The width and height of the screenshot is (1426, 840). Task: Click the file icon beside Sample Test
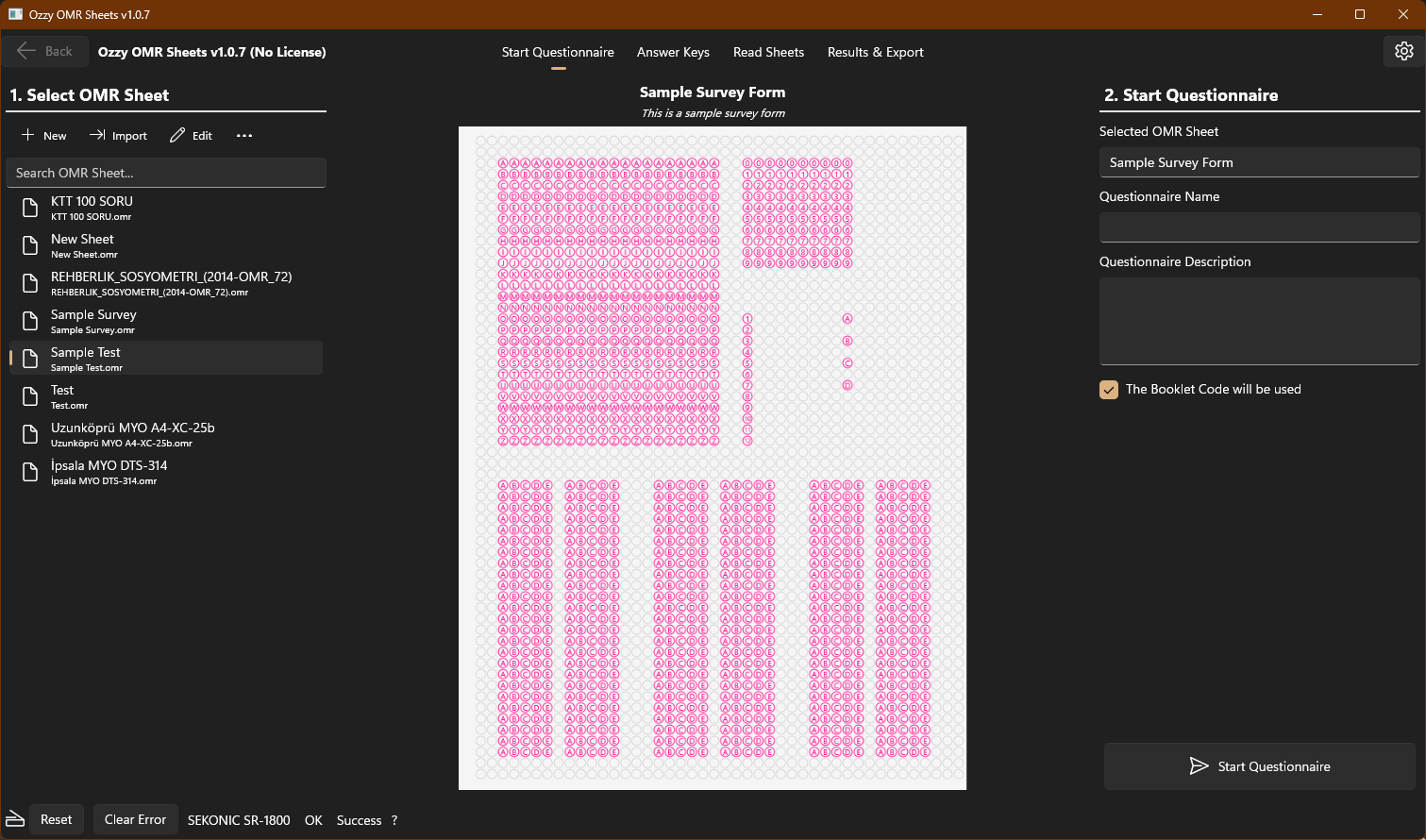[28, 358]
